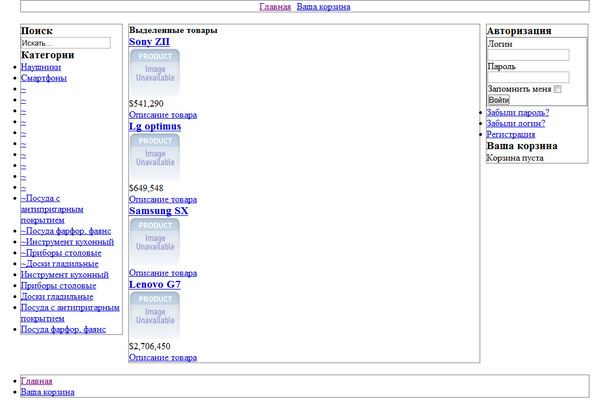
Task: Open Ваша корзина in the footer list
Action: [x=47, y=392]
